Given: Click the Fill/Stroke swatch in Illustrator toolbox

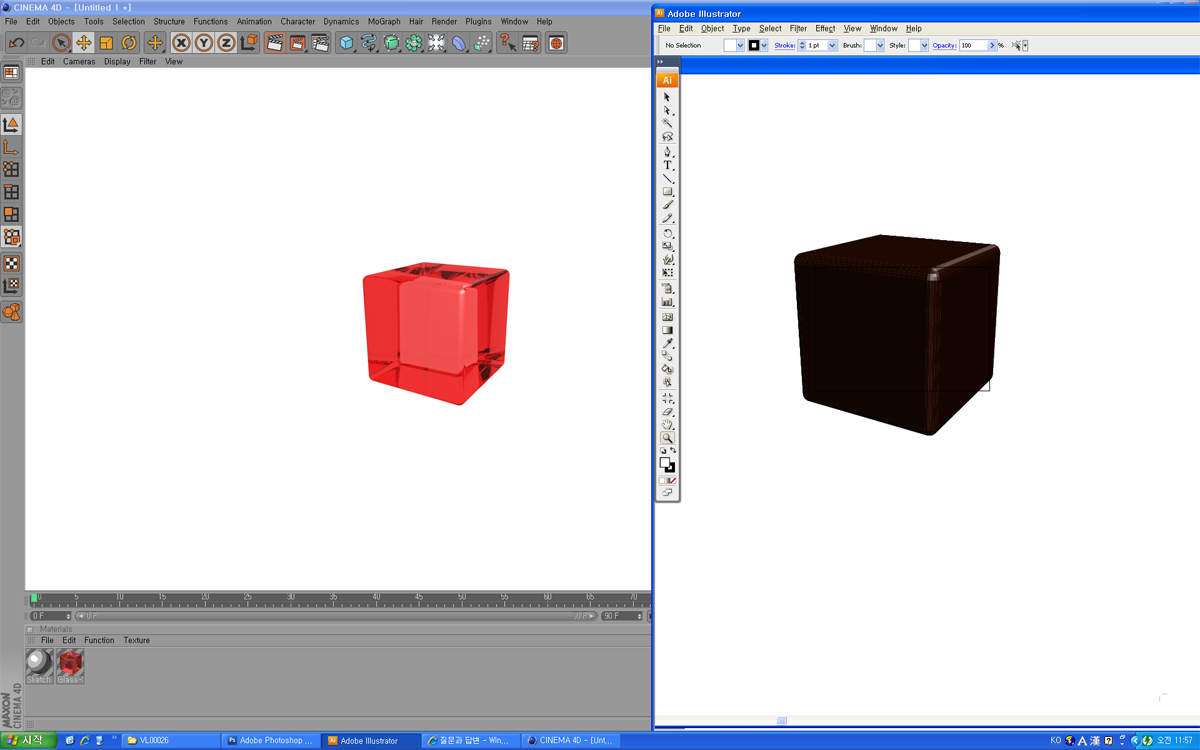Looking at the screenshot, I should [667, 465].
